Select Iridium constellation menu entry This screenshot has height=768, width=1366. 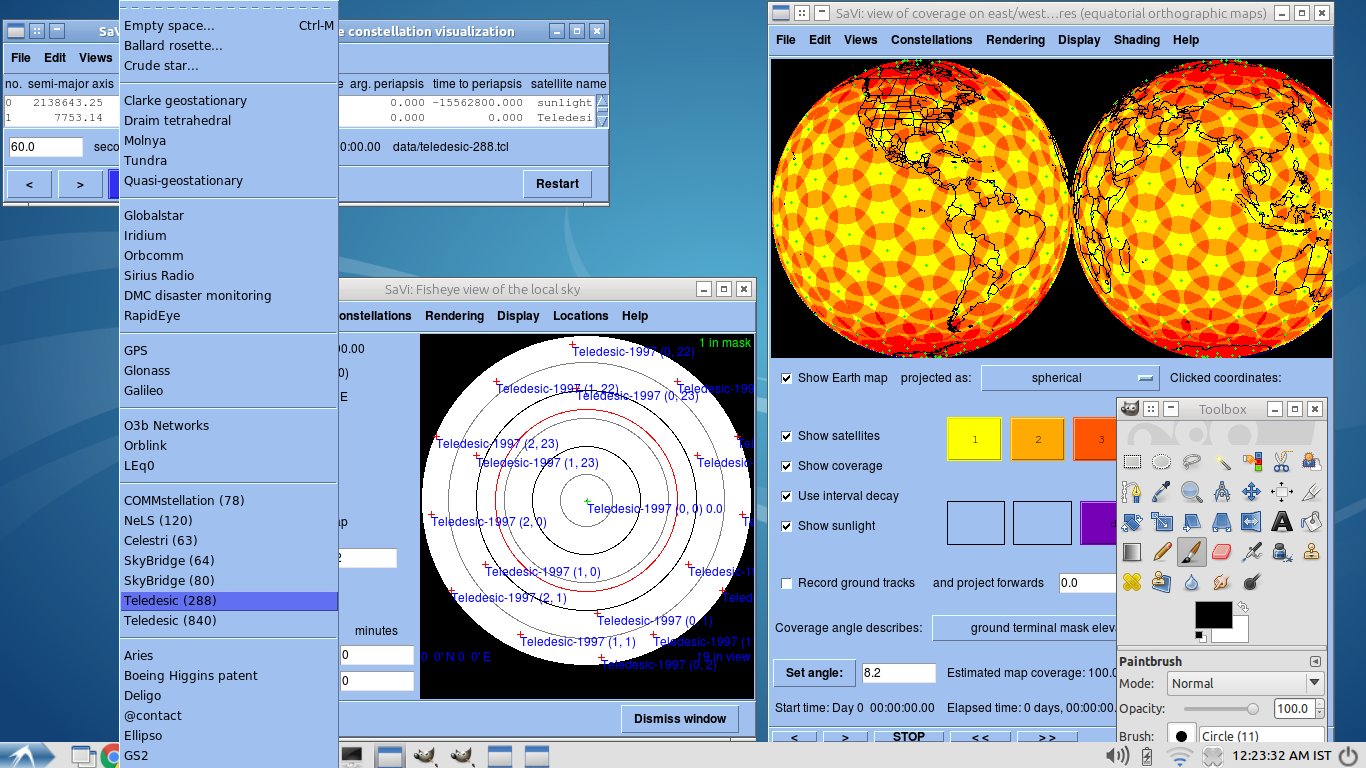[x=228, y=236]
